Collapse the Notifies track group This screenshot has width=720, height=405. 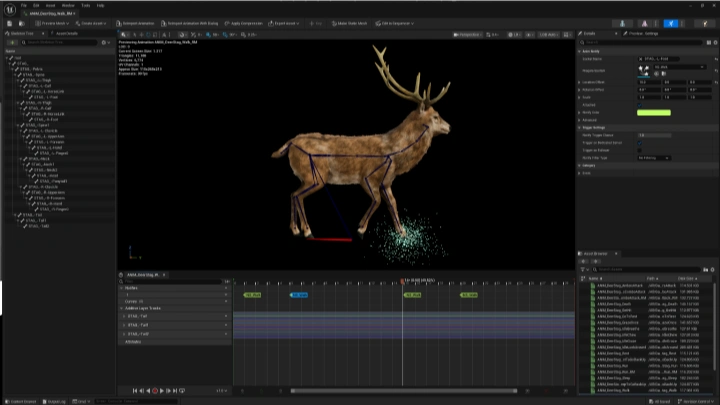click(x=122, y=288)
